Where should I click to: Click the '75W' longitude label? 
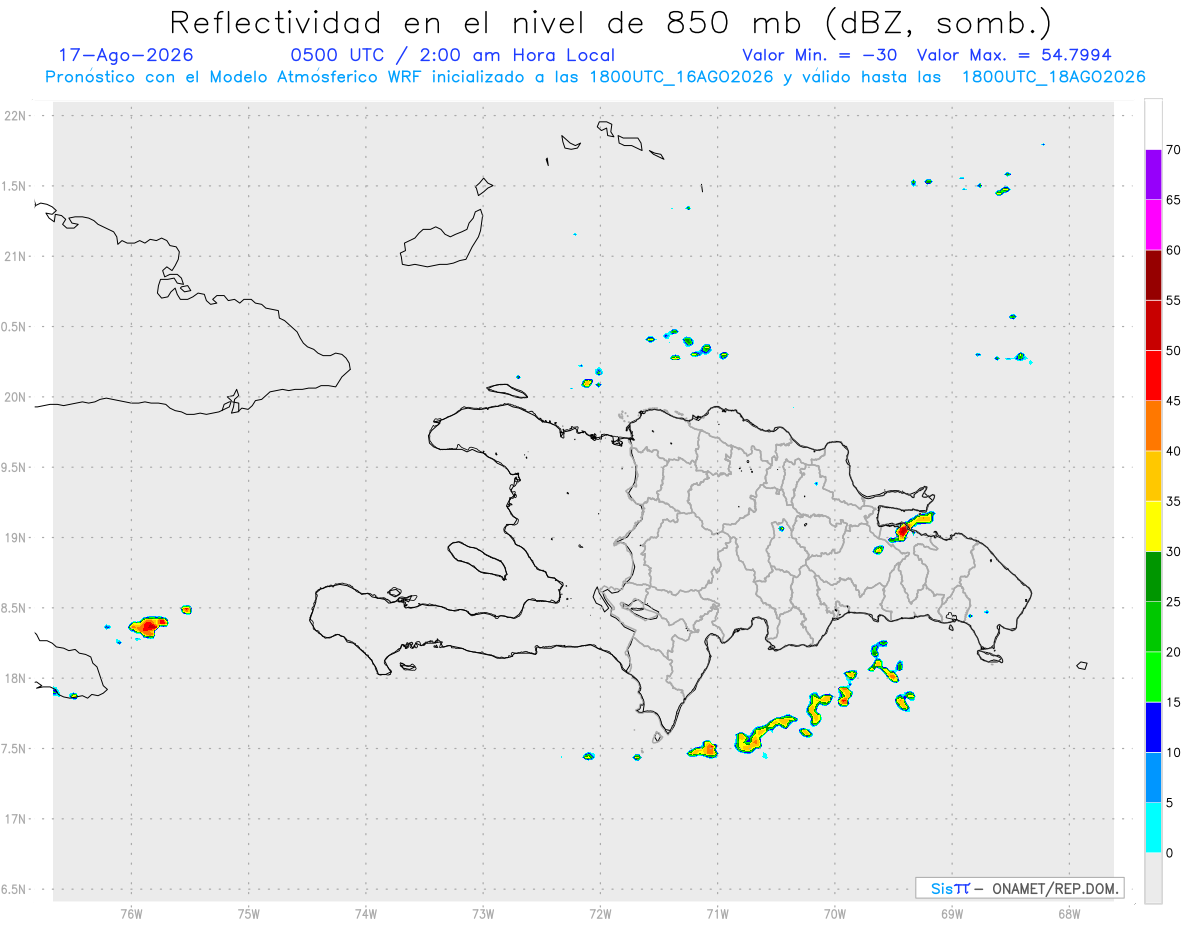[249, 914]
